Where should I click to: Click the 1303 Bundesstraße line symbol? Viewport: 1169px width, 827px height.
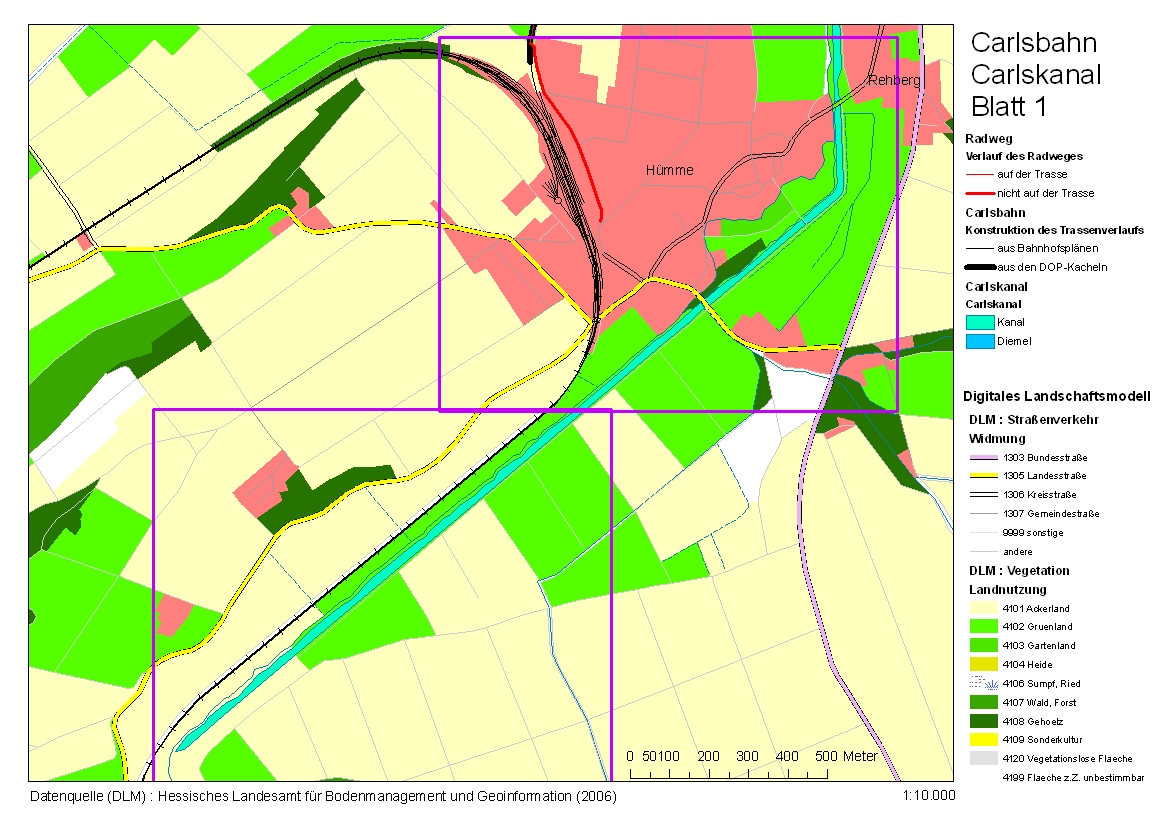tap(981, 457)
